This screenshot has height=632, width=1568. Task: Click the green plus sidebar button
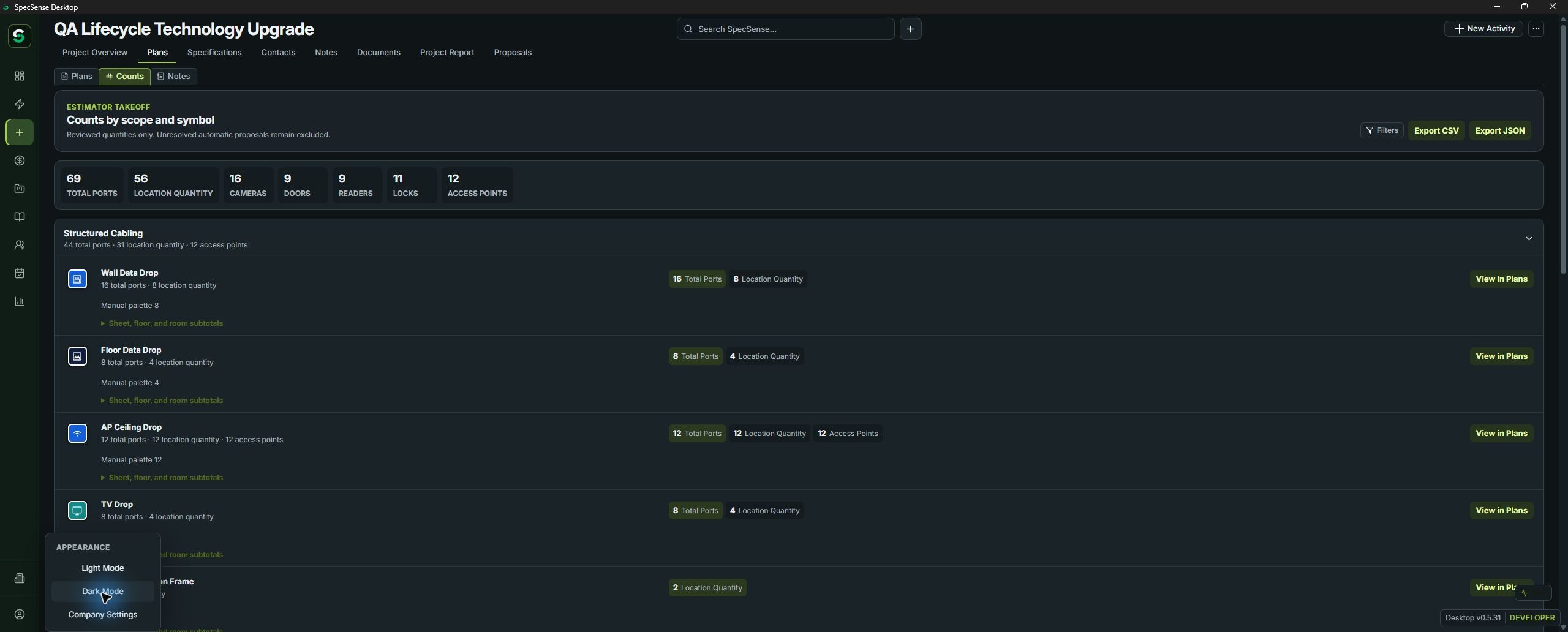20,132
